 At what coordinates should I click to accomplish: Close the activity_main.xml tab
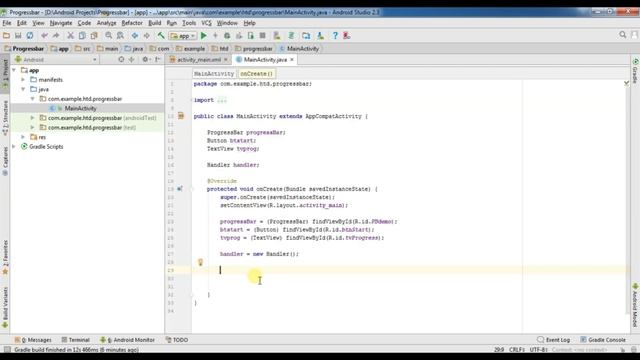click(226, 60)
